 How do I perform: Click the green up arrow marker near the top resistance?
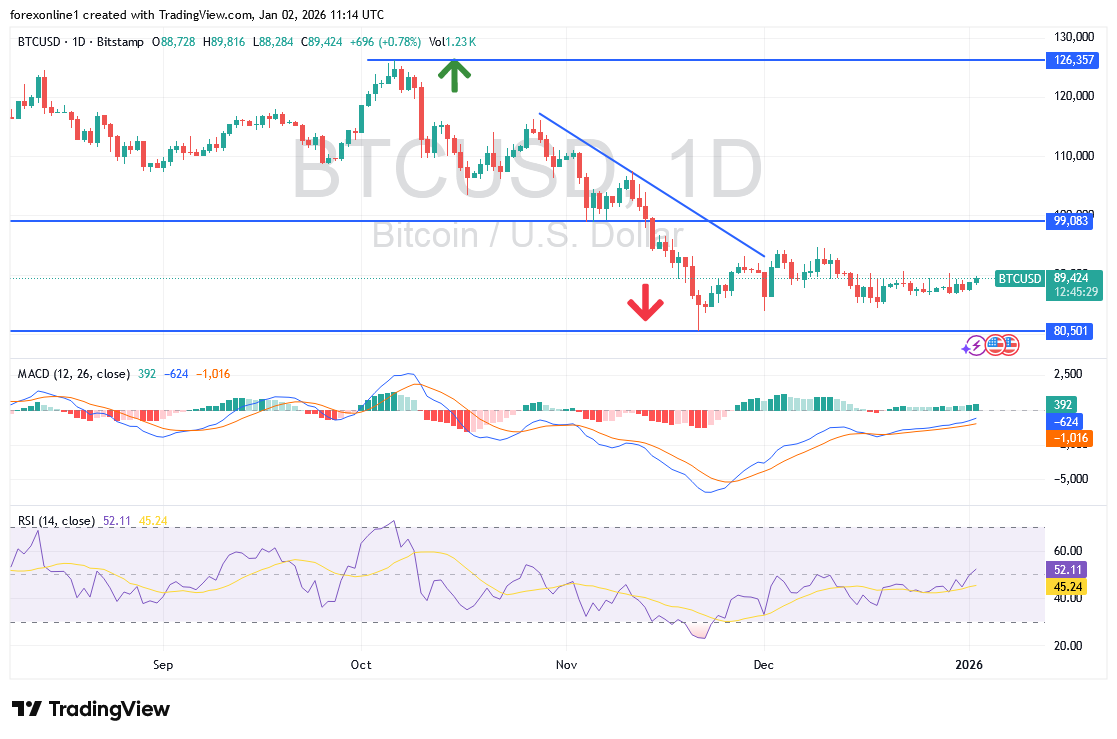pos(453,75)
